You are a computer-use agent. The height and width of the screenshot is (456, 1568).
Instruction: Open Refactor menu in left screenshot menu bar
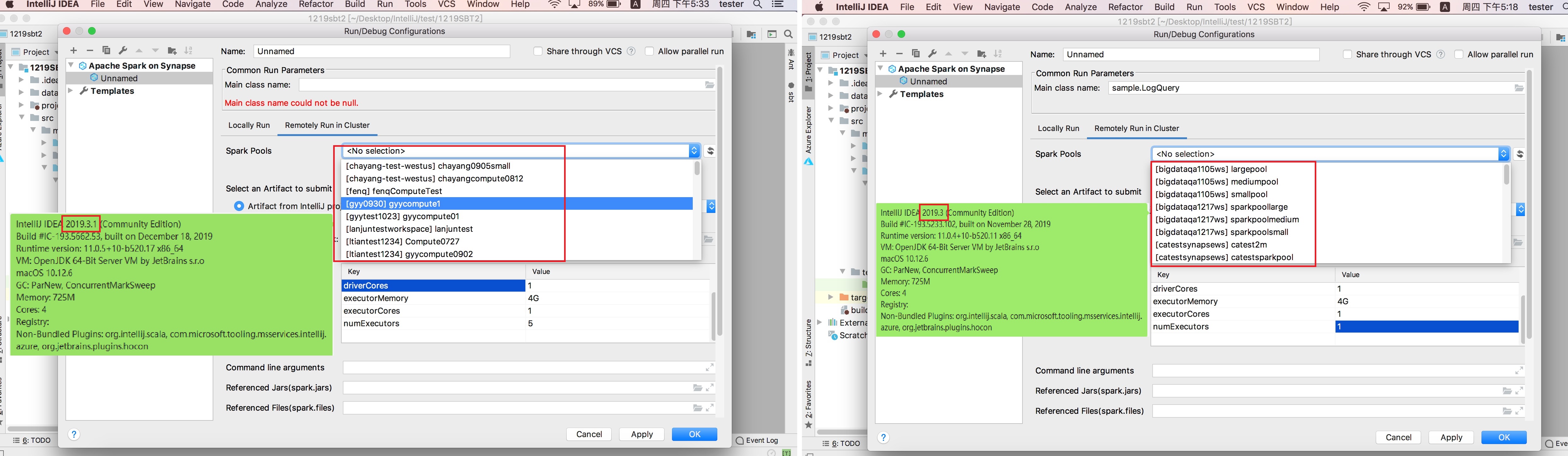pos(316,5)
